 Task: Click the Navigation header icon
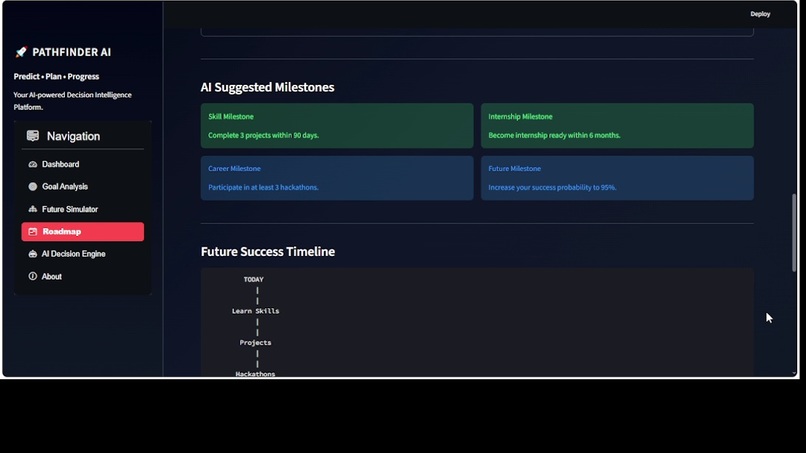point(33,136)
